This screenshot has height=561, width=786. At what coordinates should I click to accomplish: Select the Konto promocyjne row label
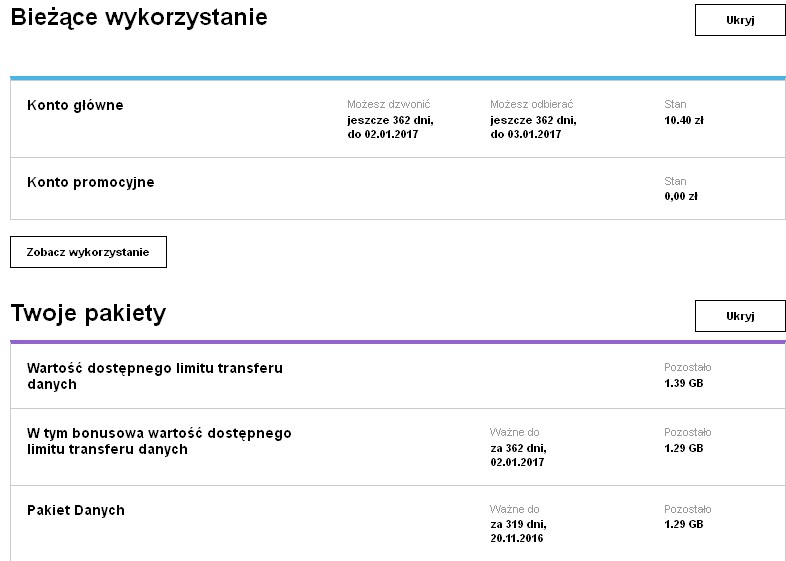tap(91, 182)
